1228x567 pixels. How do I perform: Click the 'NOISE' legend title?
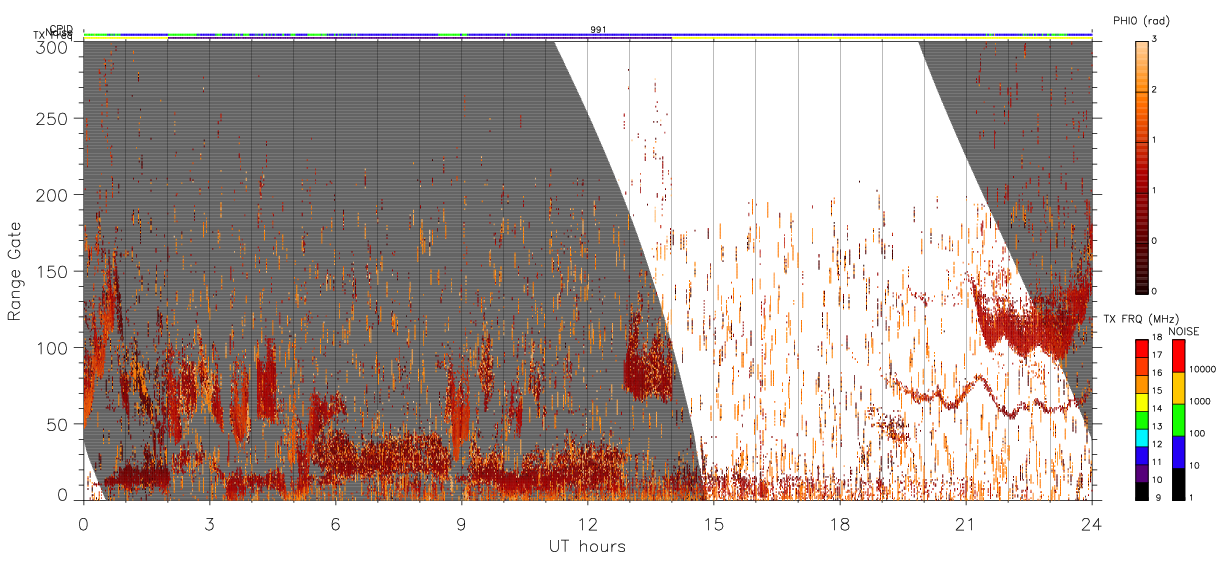click(x=1184, y=331)
